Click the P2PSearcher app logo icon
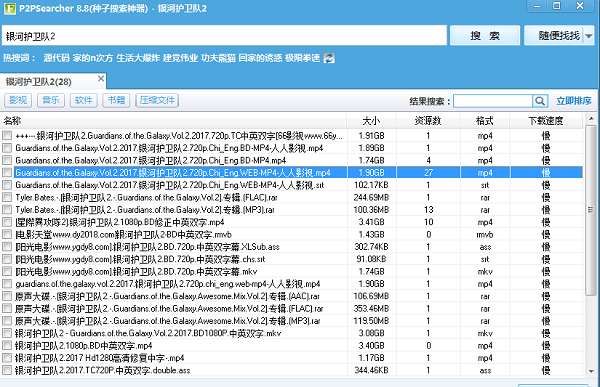This screenshot has width=600, height=387. click(x=10, y=8)
